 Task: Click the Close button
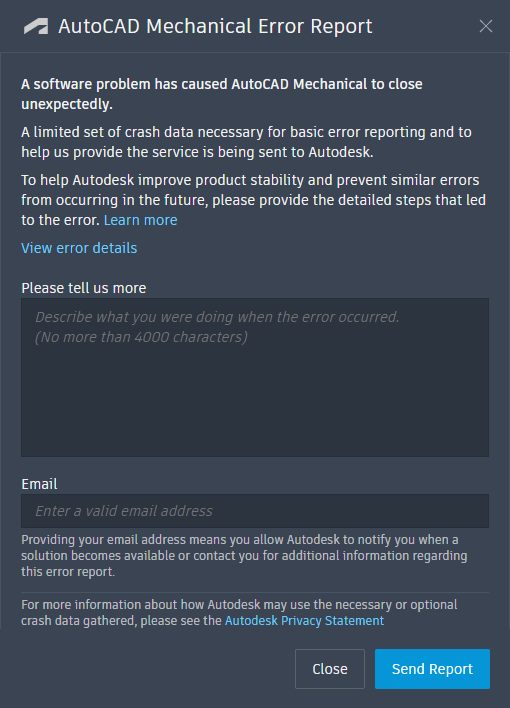[330, 669]
